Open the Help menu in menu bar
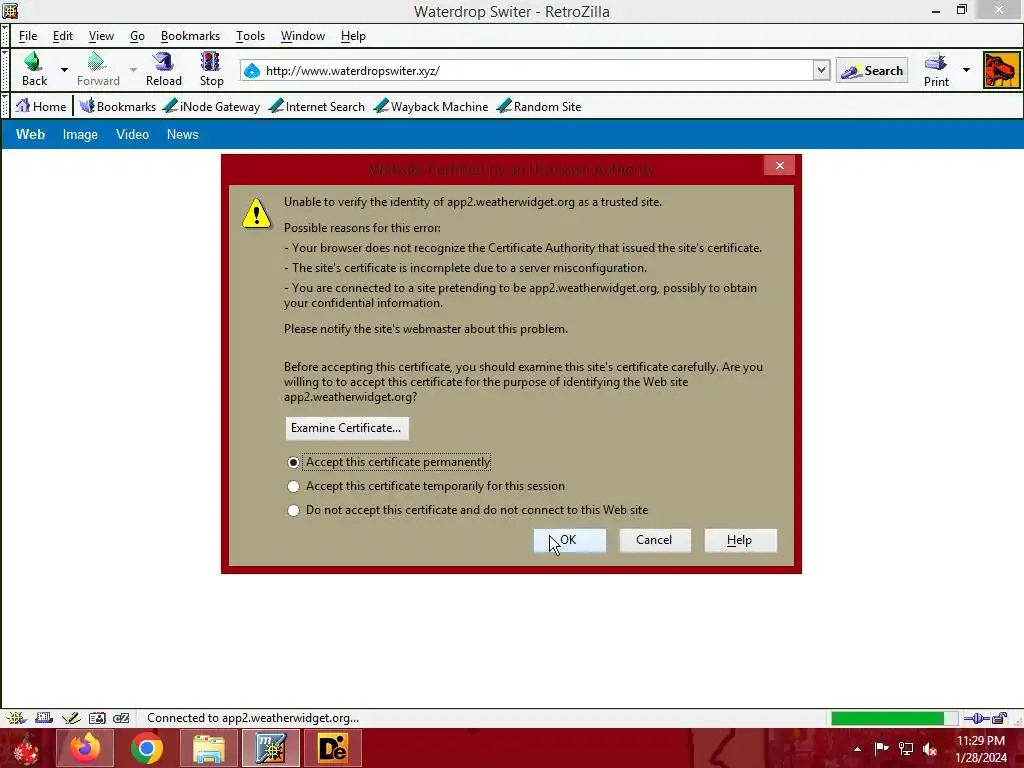Image resolution: width=1024 pixels, height=768 pixels. click(x=353, y=36)
